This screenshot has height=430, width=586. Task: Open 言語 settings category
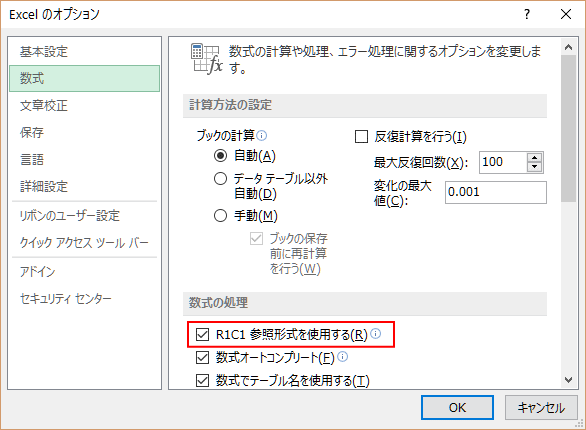click(x=84, y=160)
